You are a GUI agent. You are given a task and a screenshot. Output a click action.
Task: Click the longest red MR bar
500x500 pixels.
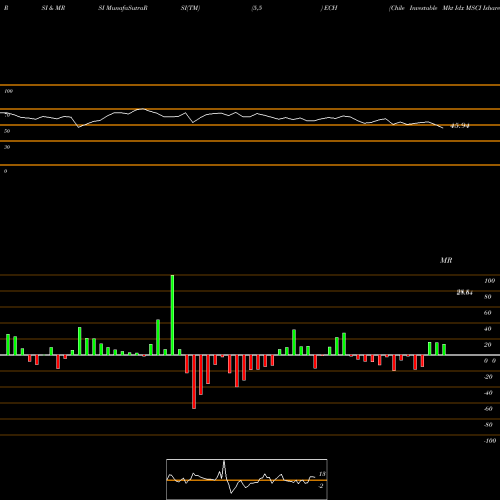point(194,382)
